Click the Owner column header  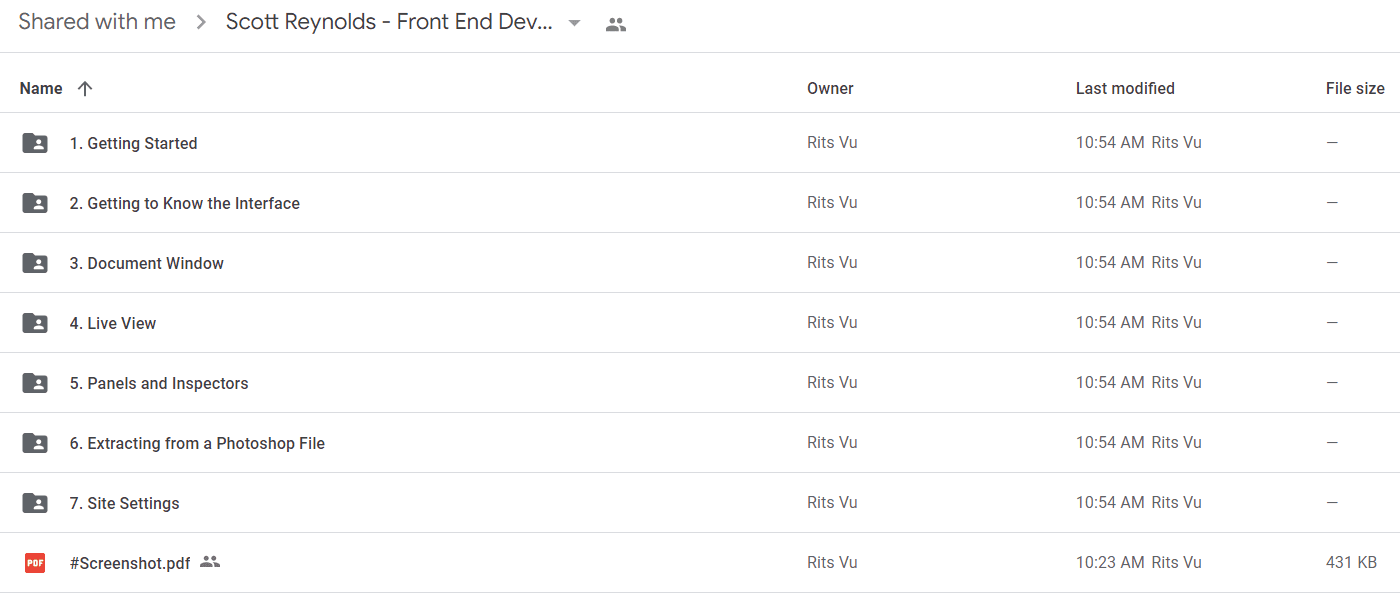[x=830, y=88]
